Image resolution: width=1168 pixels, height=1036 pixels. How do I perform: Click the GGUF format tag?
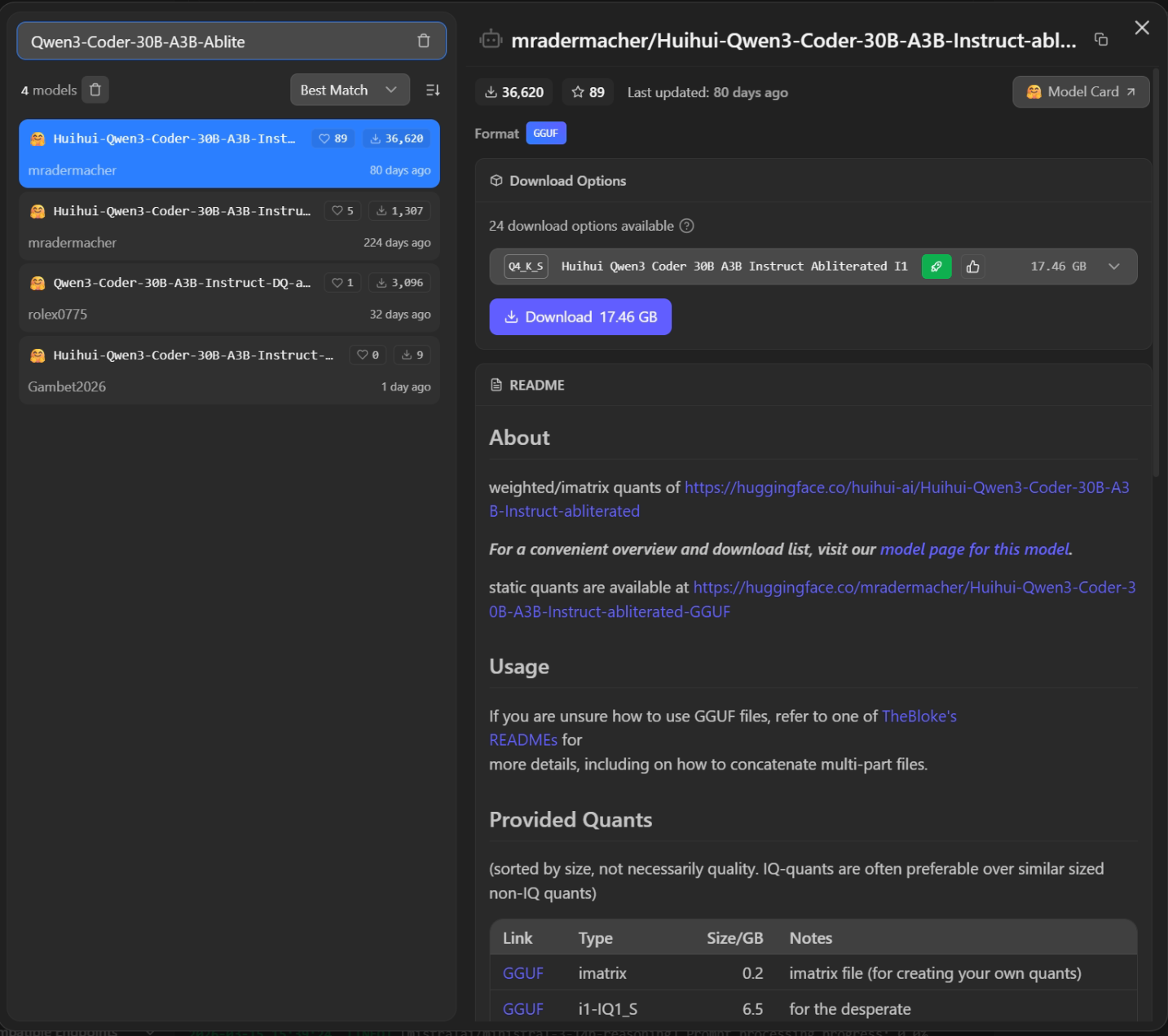[x=545, y=134]
